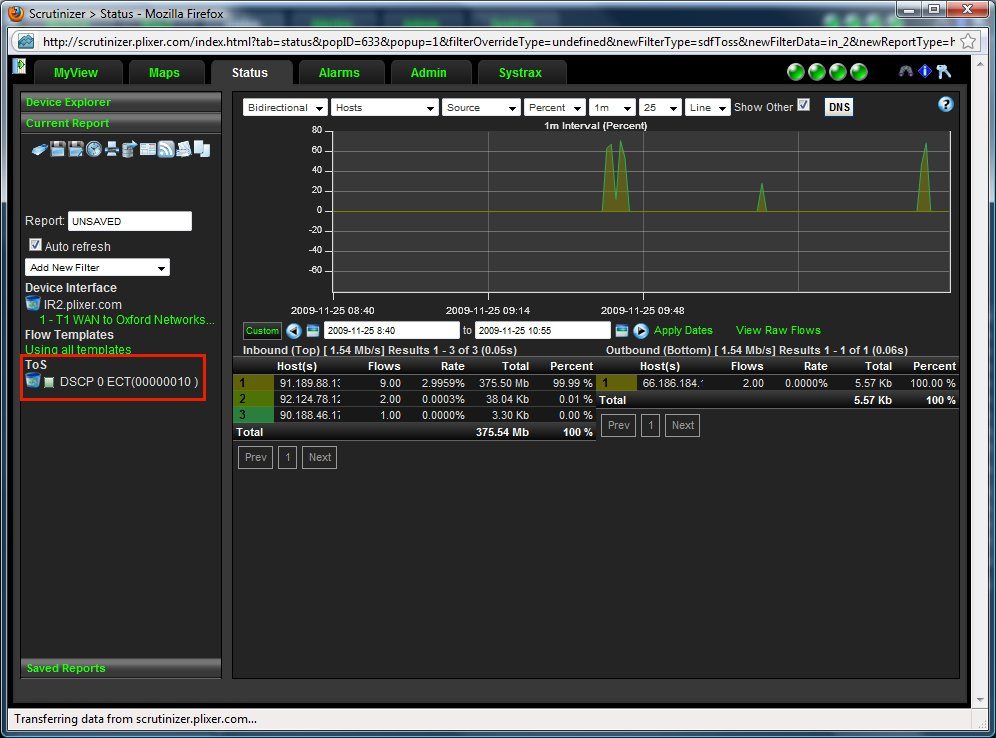Image resolution: width=996 pixels, height=738 pixels.
Task: Select the Status tab
Action: coord(250,72)
